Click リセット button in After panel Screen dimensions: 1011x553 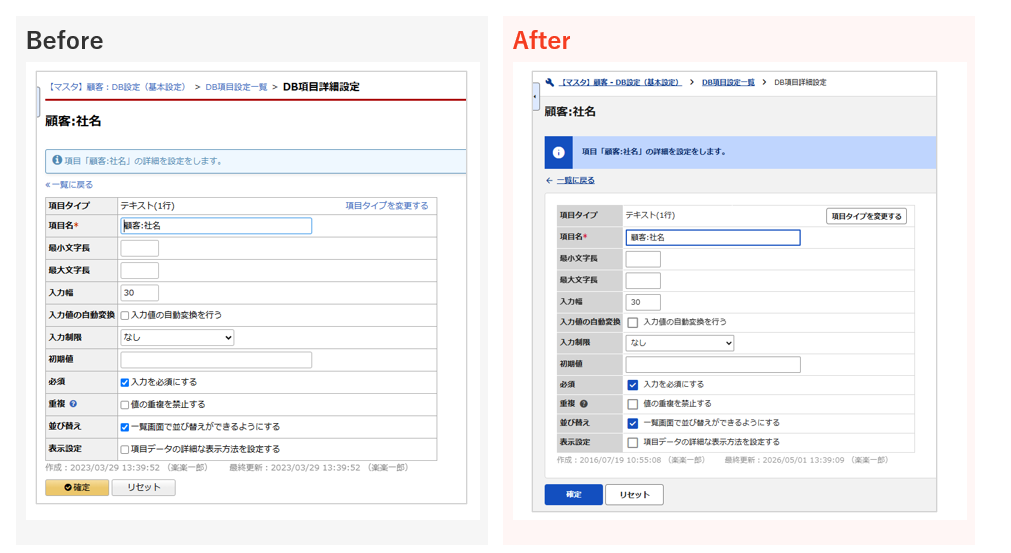coord(634,494)
